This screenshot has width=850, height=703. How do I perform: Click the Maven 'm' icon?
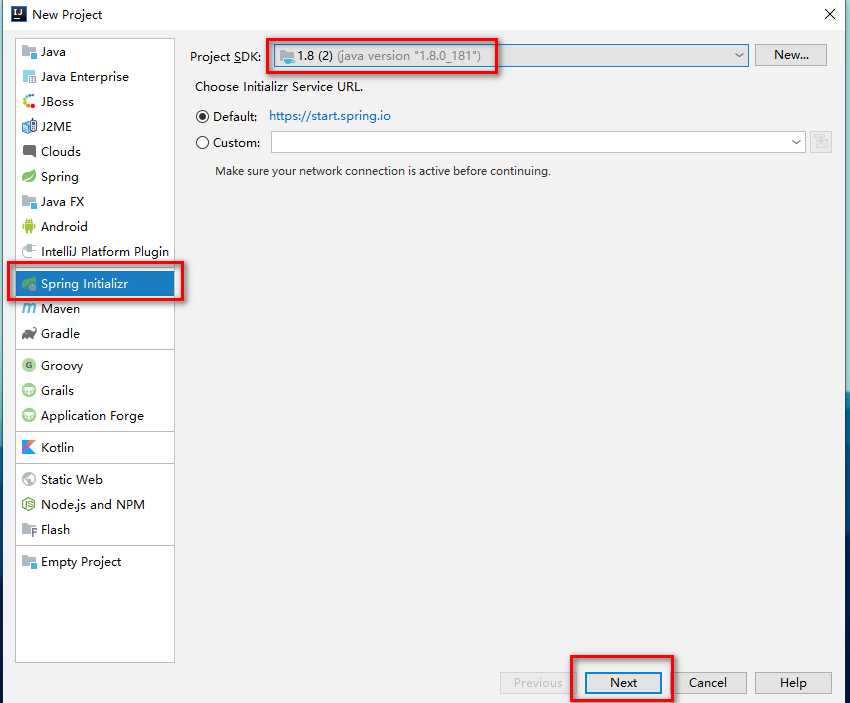(29, 308)
